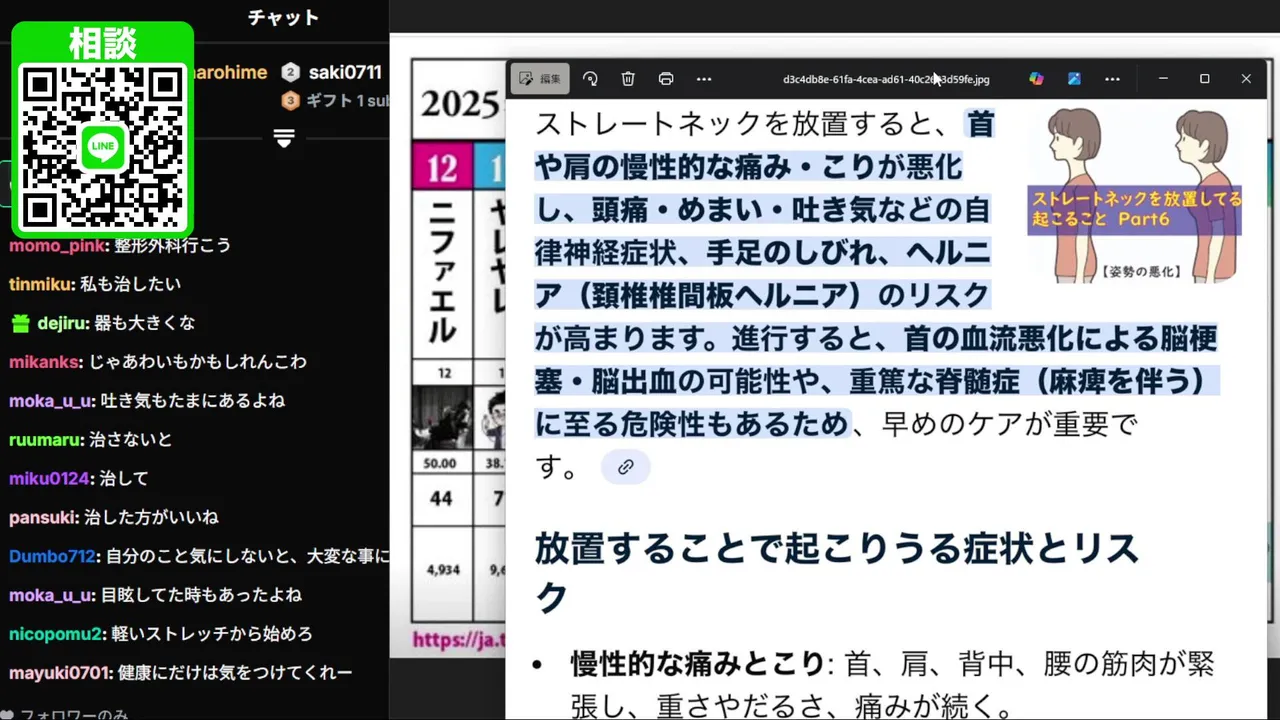Open user momo_pink's chat name
1280x720 pixels.
coord(57,246)
